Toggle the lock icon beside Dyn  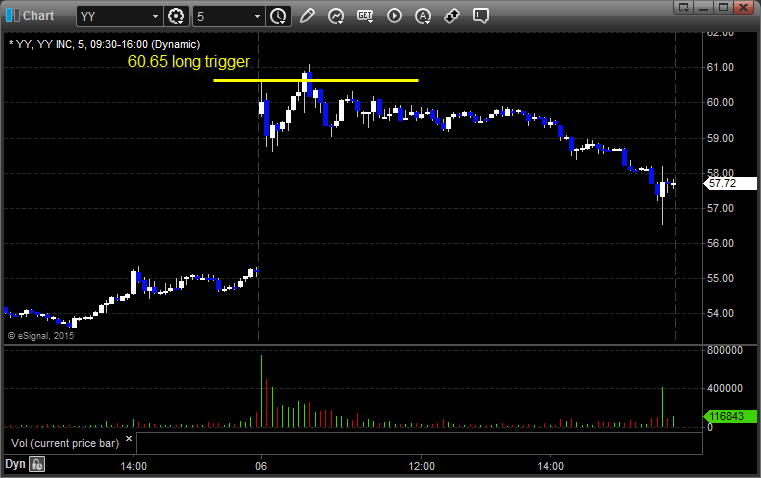[x=37, y=464]
